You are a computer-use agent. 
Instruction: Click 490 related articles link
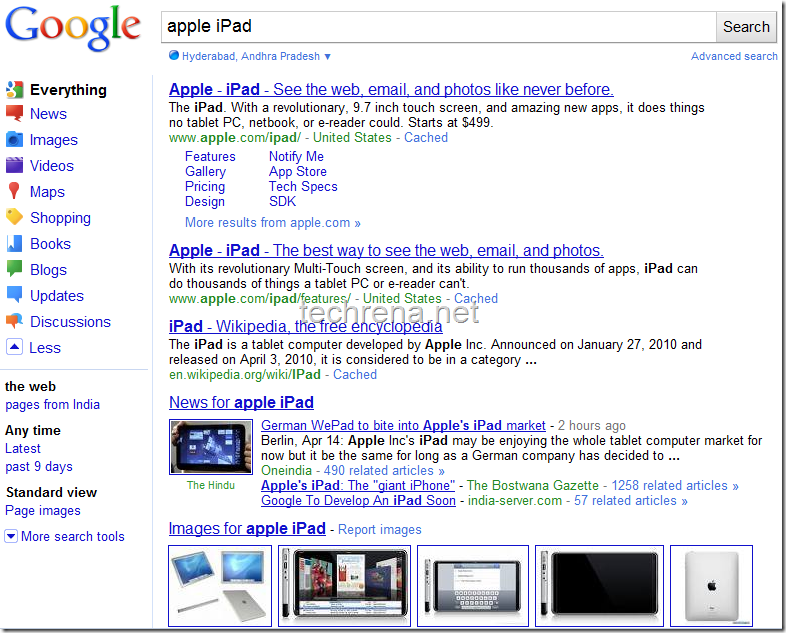click(x=384, y=471)
